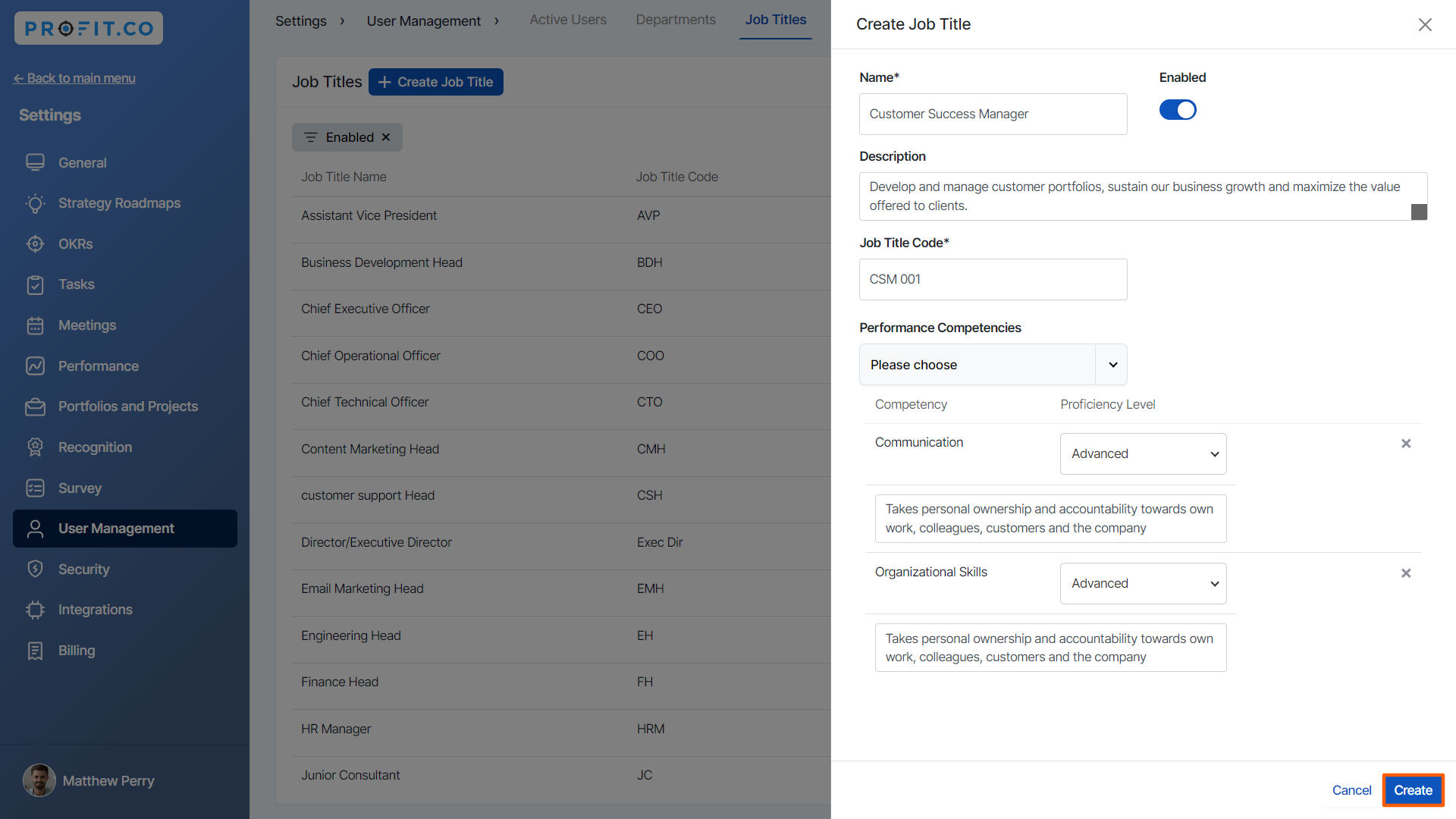Click the Job Title Code input field

[x=993, y=279]
